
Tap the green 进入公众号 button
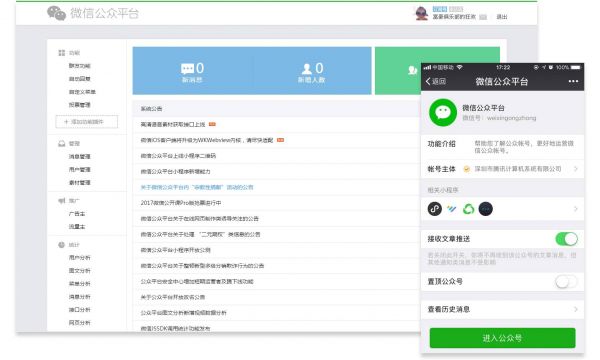(502, 338)
